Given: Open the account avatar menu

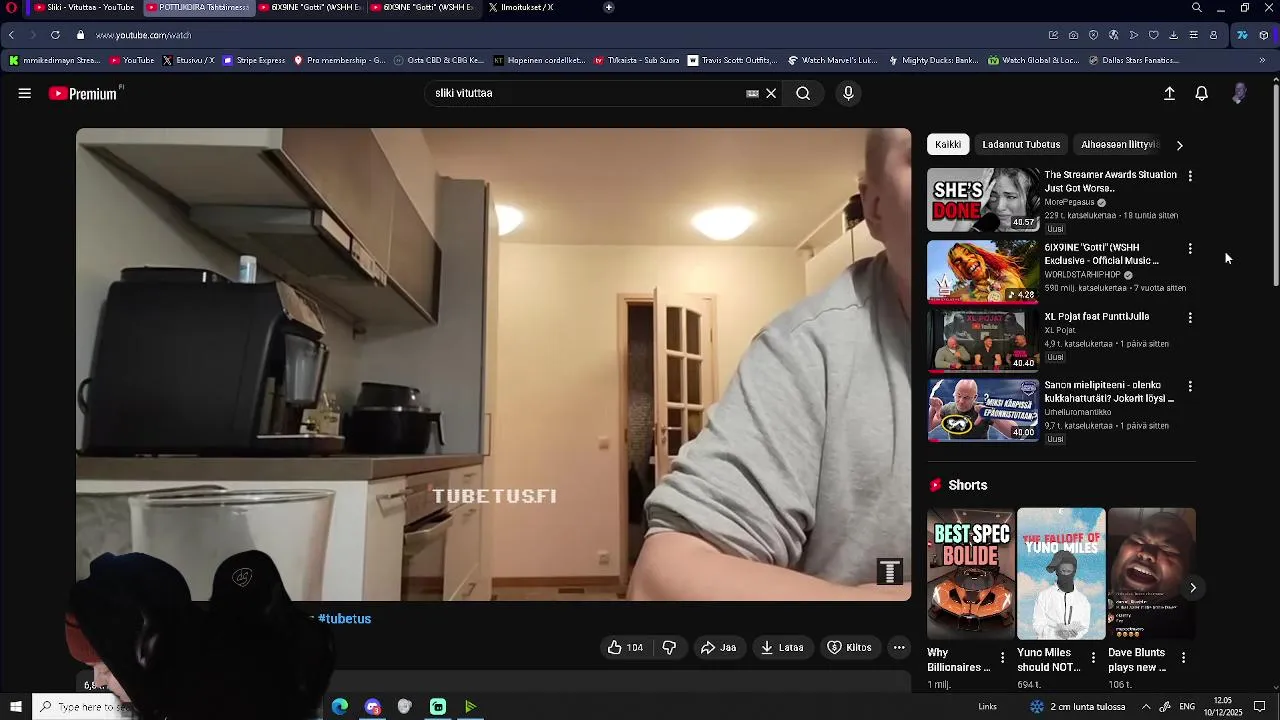Looking at the screenshot, I should click(1239, 93).
